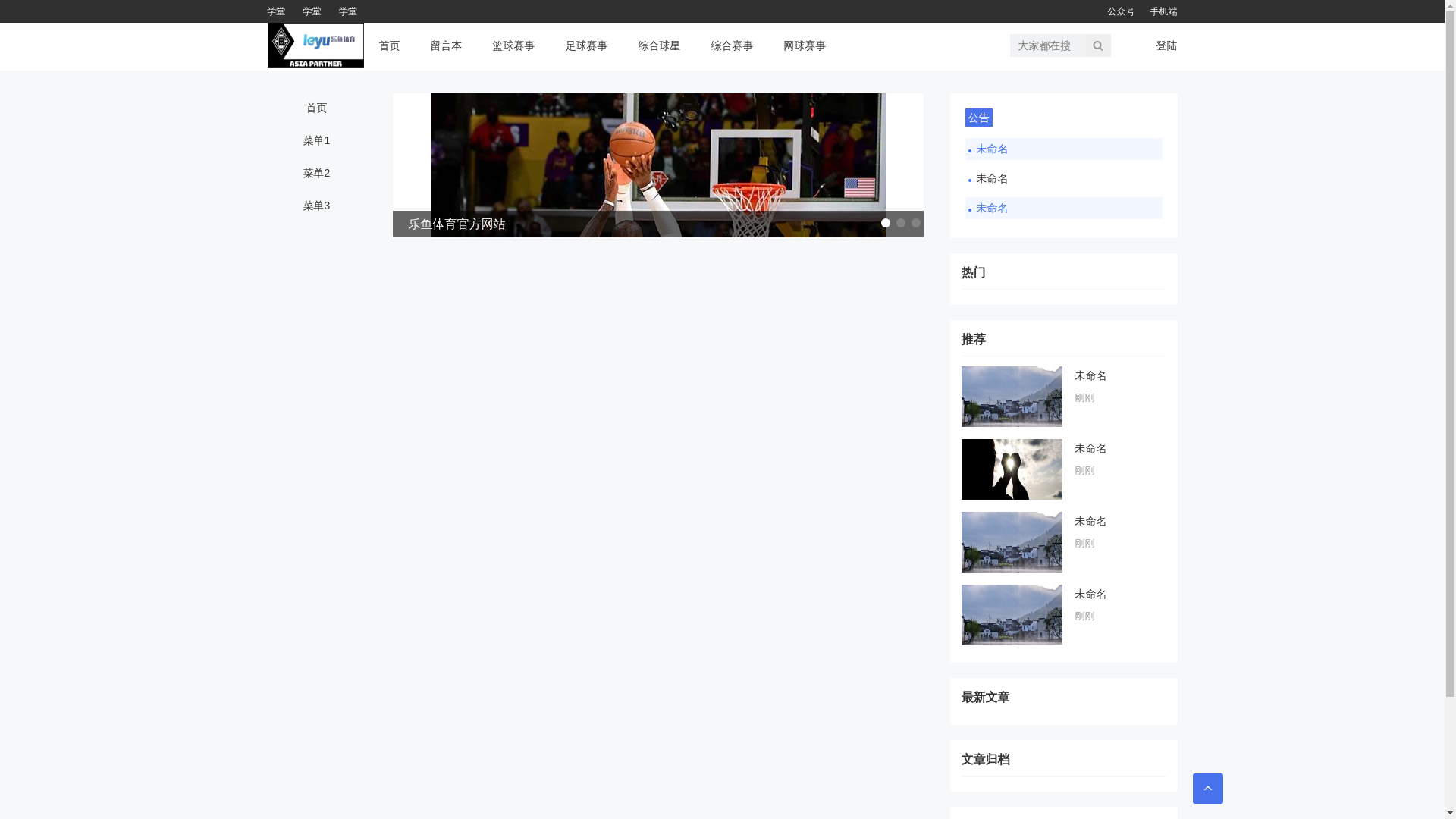Screen dimensions: 1456x819
Task: Click the back-to-top arrow button
Action: 1207,789
